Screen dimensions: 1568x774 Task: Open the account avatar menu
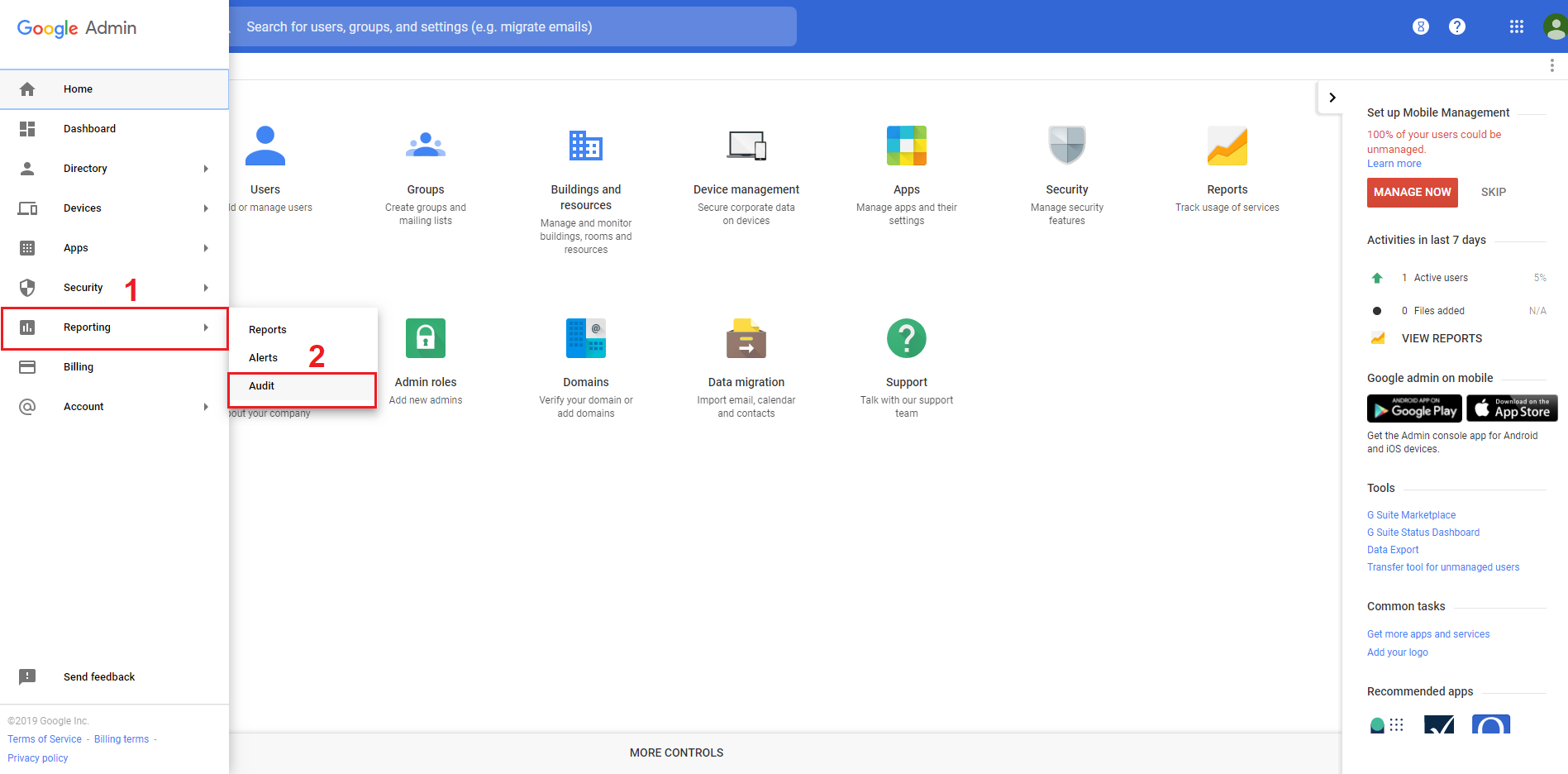(1556, 26)
